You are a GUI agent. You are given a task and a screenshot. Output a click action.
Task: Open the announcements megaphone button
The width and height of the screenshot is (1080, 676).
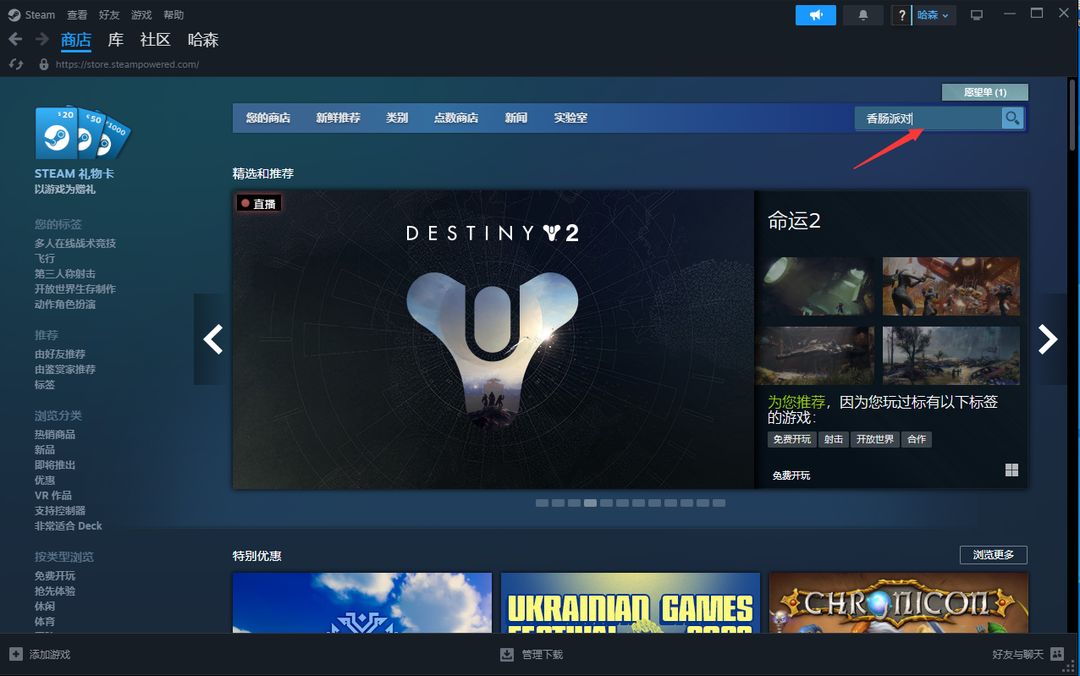click(x=816, y=15)
